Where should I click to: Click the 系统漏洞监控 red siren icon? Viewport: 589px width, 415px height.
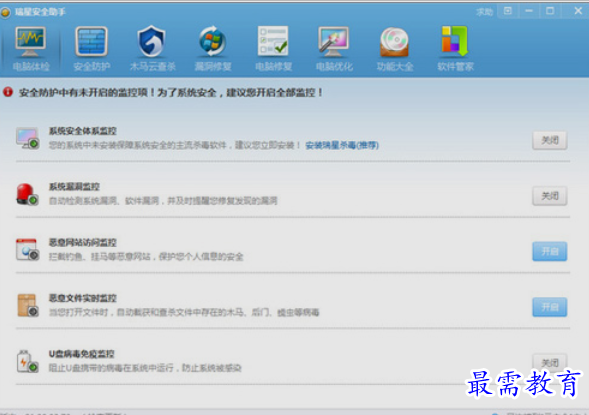27,194
